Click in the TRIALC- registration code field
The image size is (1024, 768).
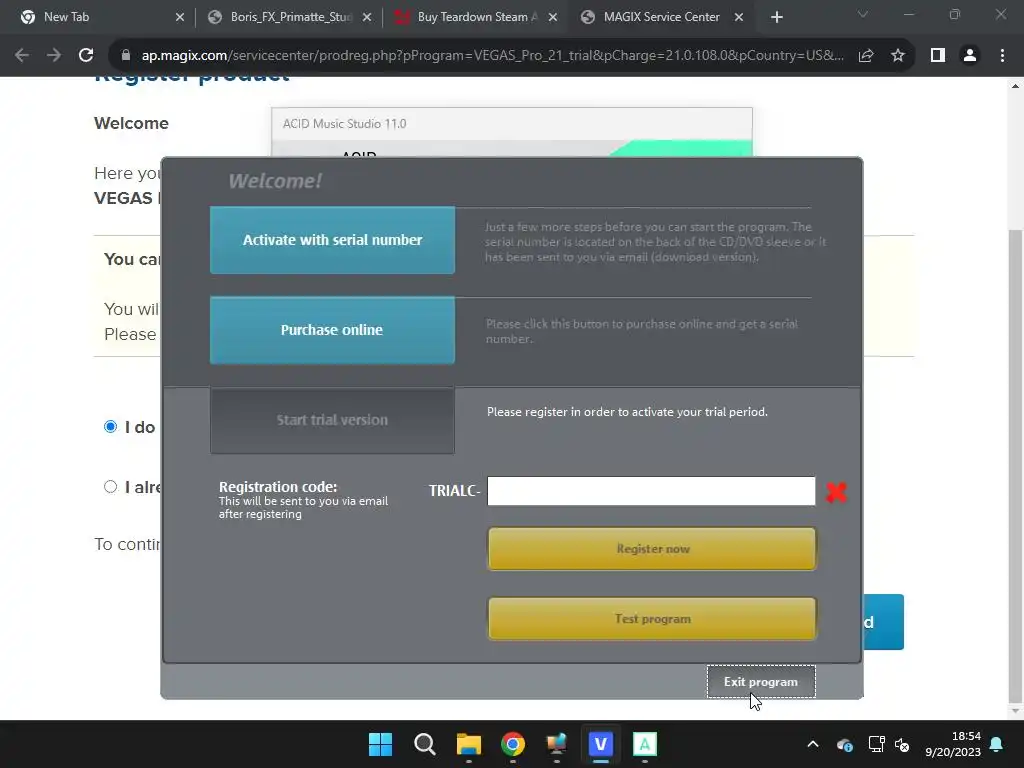click(651, 490)
